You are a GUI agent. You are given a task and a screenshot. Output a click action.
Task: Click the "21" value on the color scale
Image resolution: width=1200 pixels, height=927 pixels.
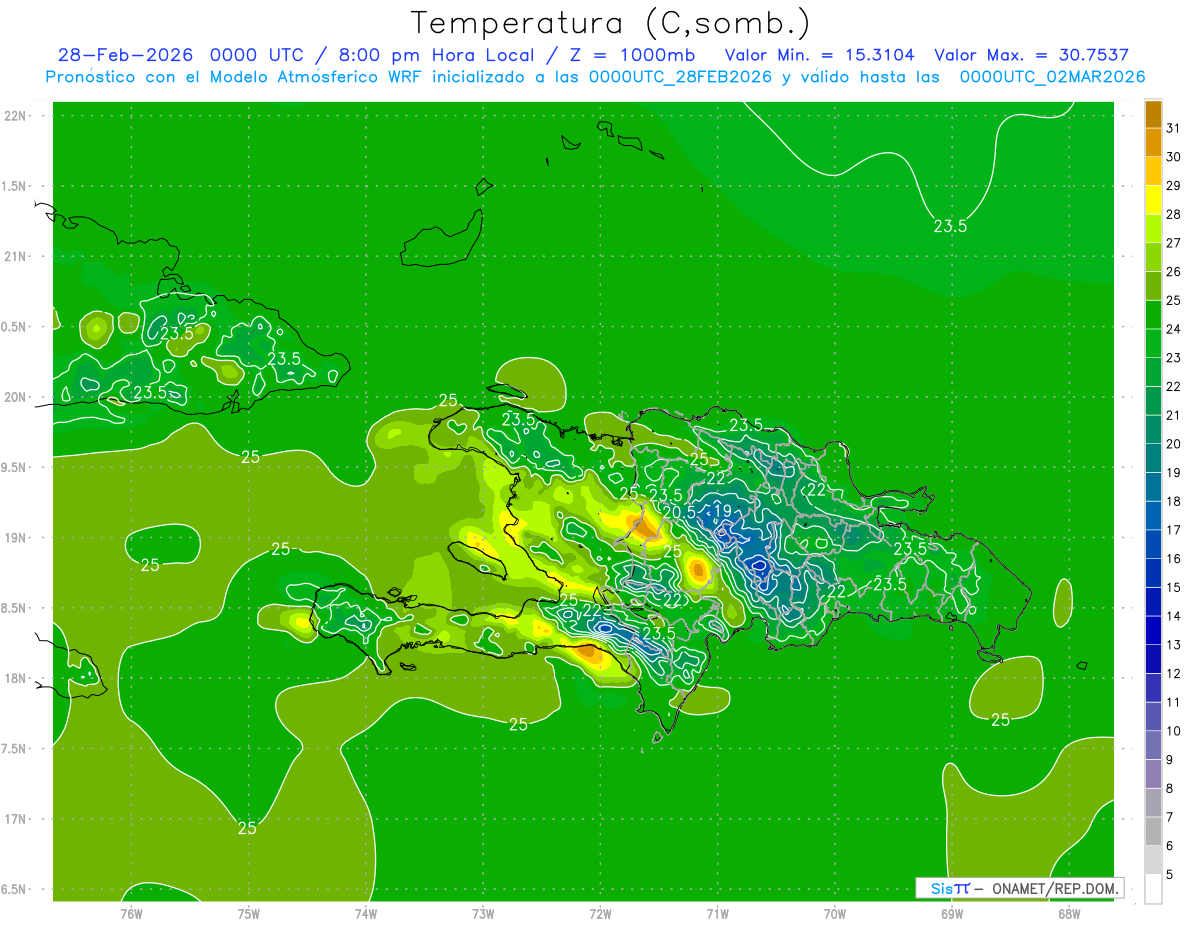1174,416
